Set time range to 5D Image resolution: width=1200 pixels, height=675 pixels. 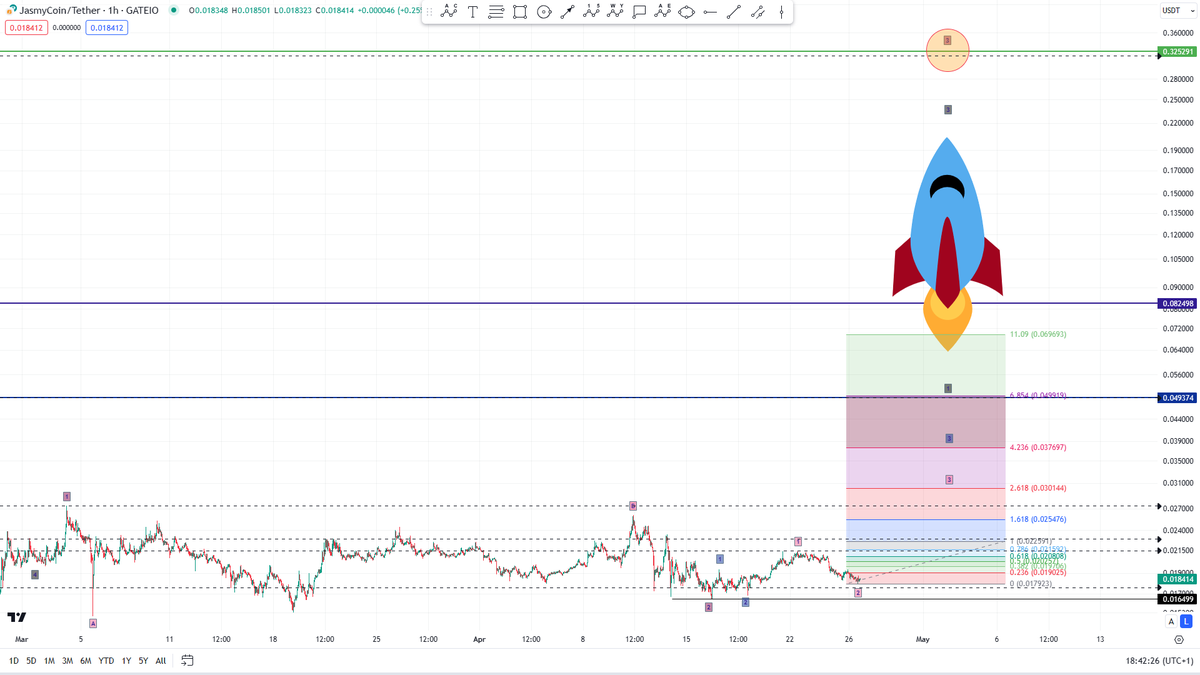pyautogui.click(x=31, y=661)
